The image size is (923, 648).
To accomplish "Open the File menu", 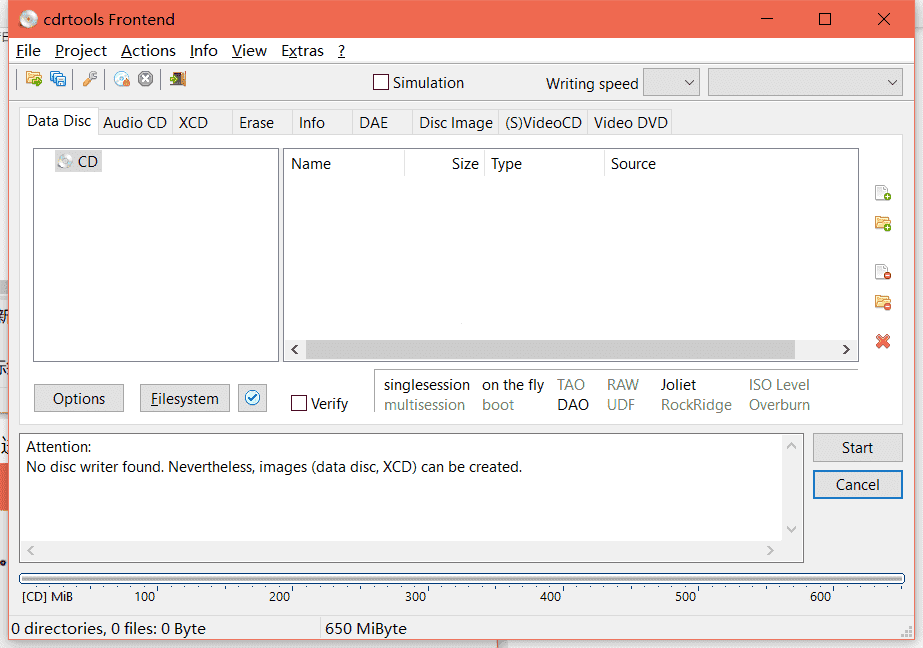I will tap(28, 51).
